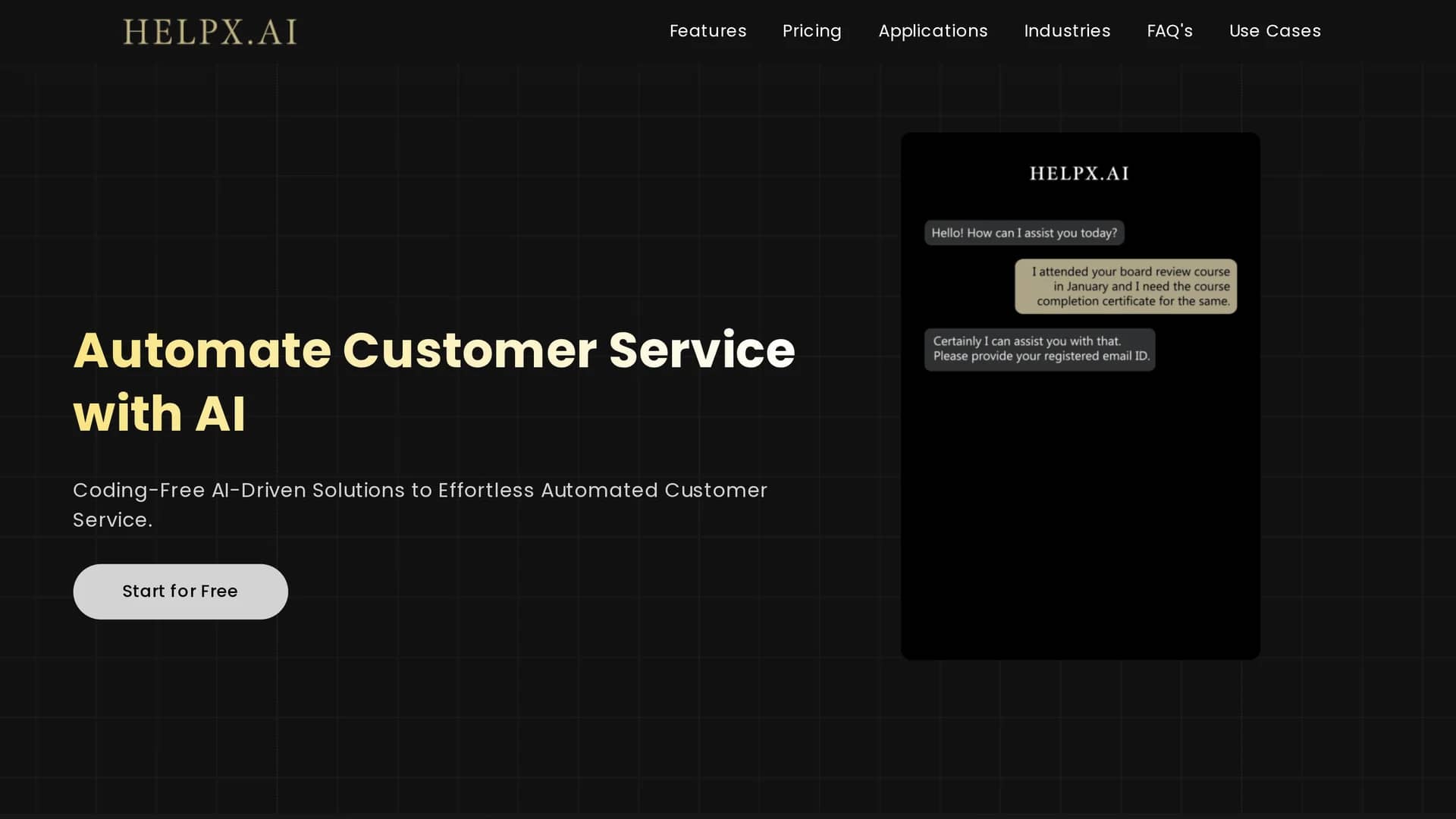Click the 'Certainly I can assist you' reply bubble
Image resolution: width=1456 pixels, height=819 pixels.
pyautogui.click(x=1040, y=350)
